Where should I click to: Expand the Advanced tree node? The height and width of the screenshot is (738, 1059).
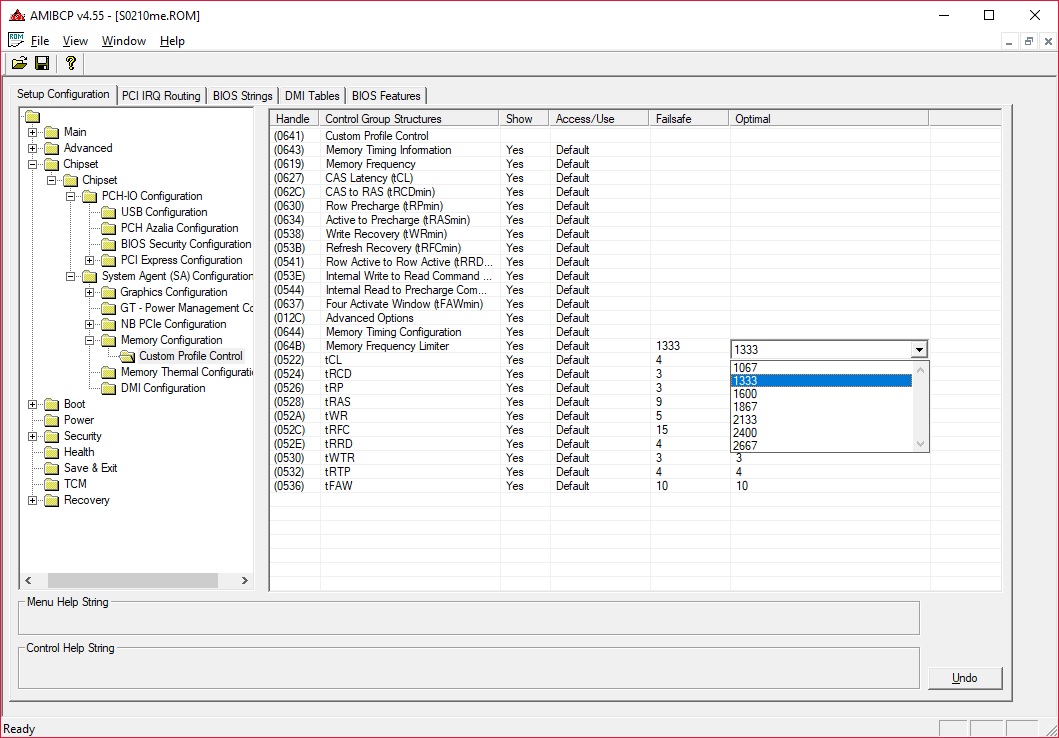point(32,149)
